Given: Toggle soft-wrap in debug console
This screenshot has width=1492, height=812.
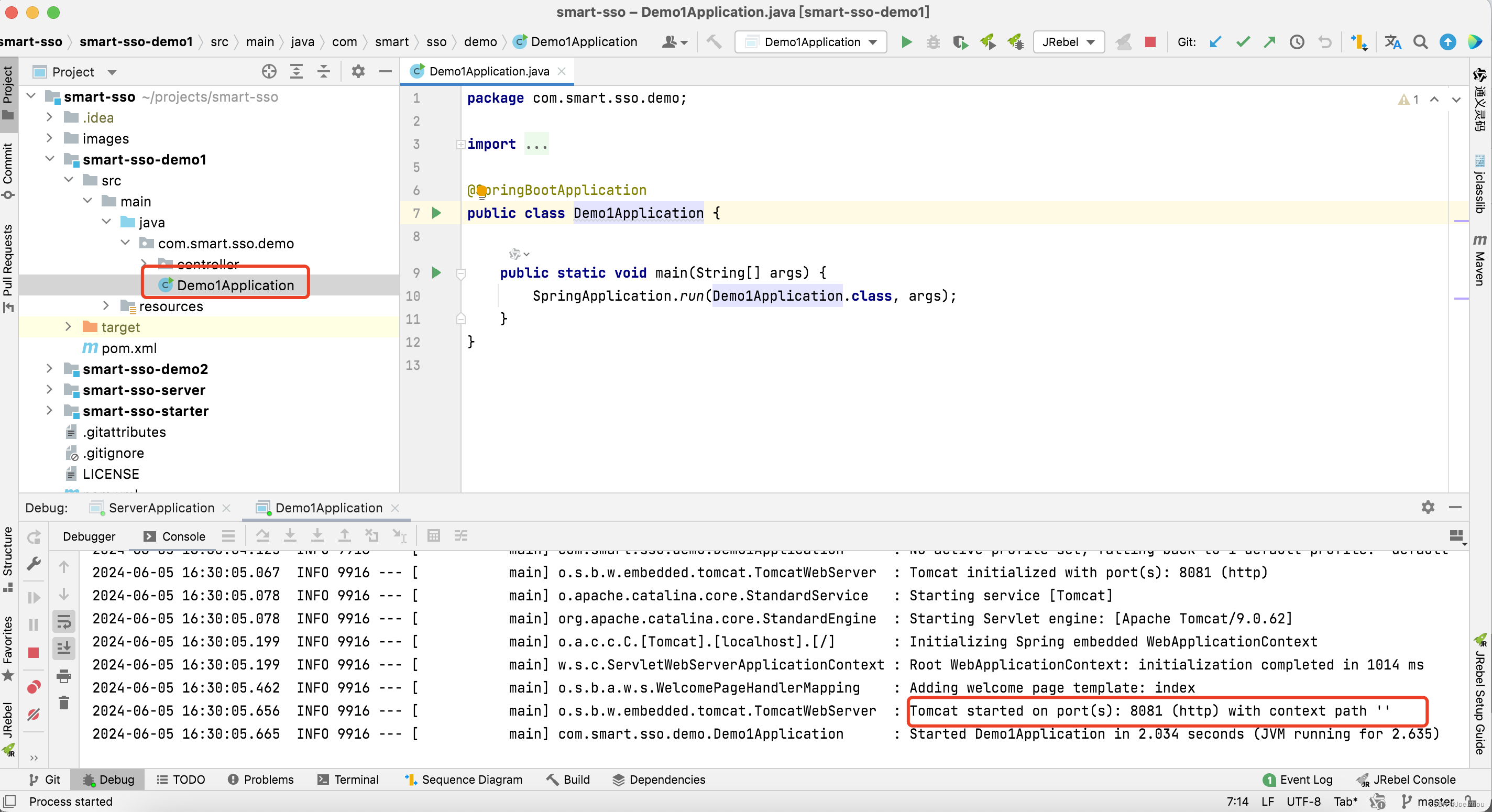Looking at the screenshot, I should pyautogui.click(x=64, y=622).
